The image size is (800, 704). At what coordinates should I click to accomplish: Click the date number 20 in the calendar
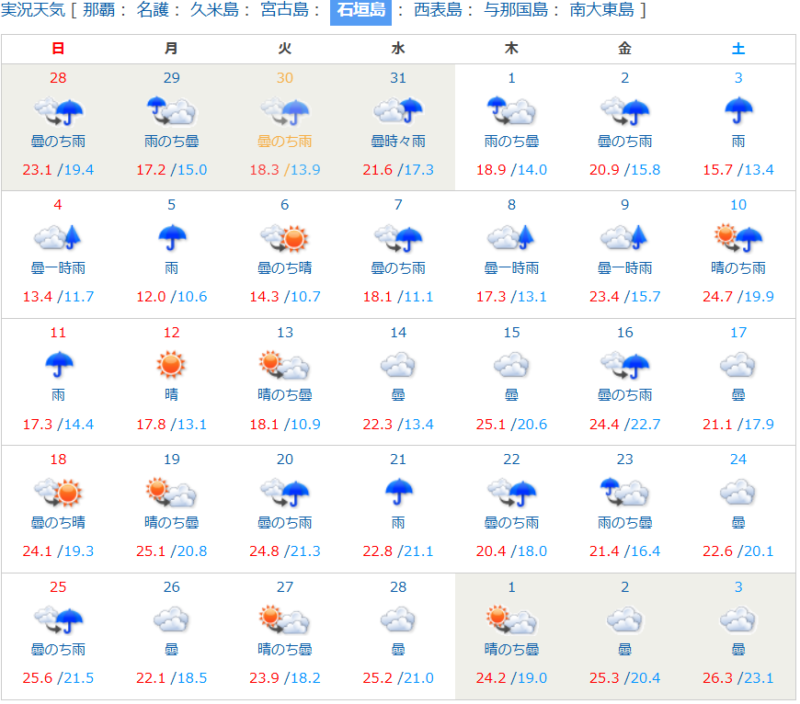click(x=285, y=459)
